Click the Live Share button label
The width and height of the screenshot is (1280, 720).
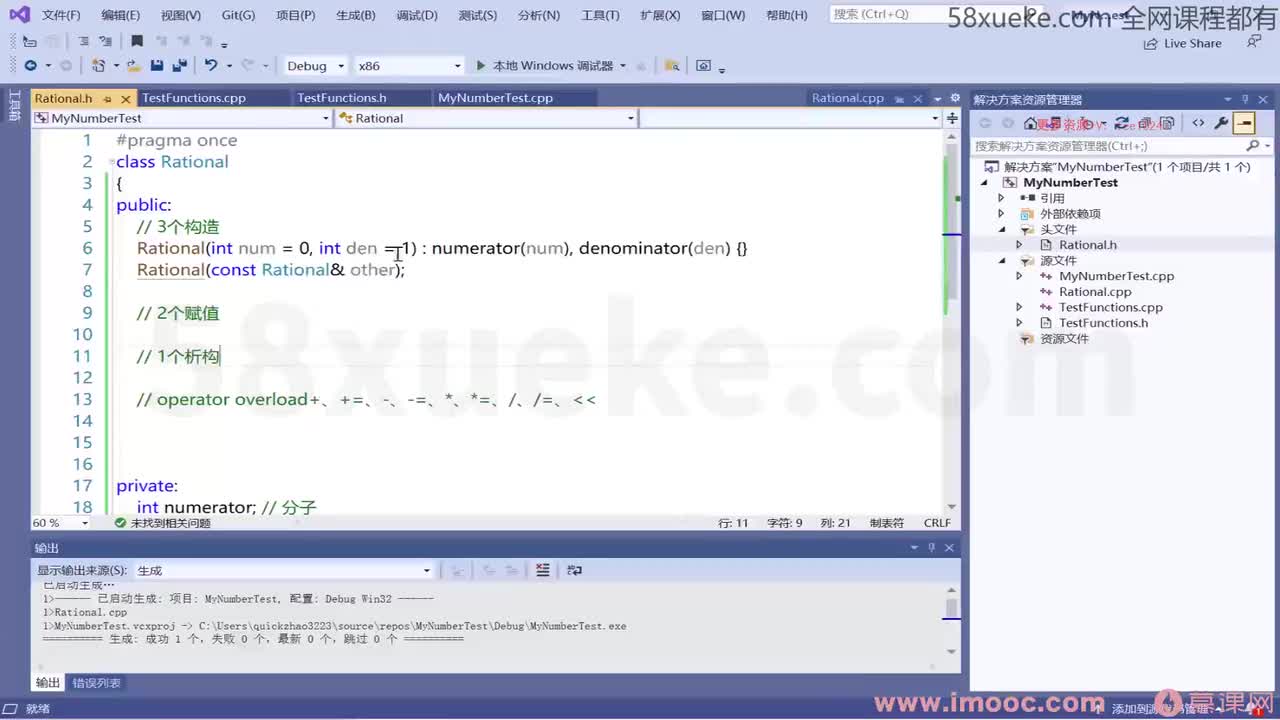[1192, 43]
